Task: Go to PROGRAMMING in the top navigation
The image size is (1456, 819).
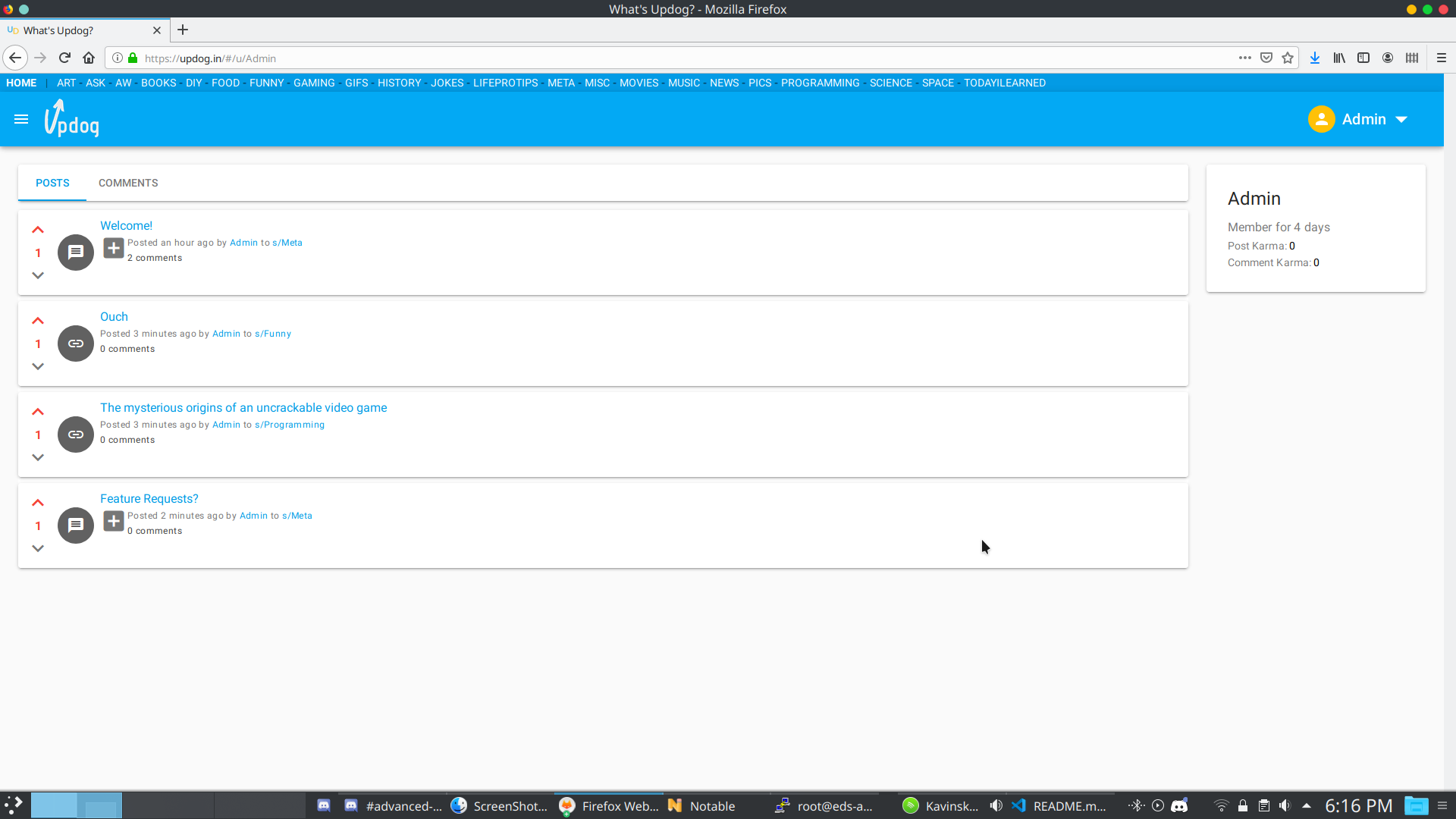Action: tap(820, 83)
